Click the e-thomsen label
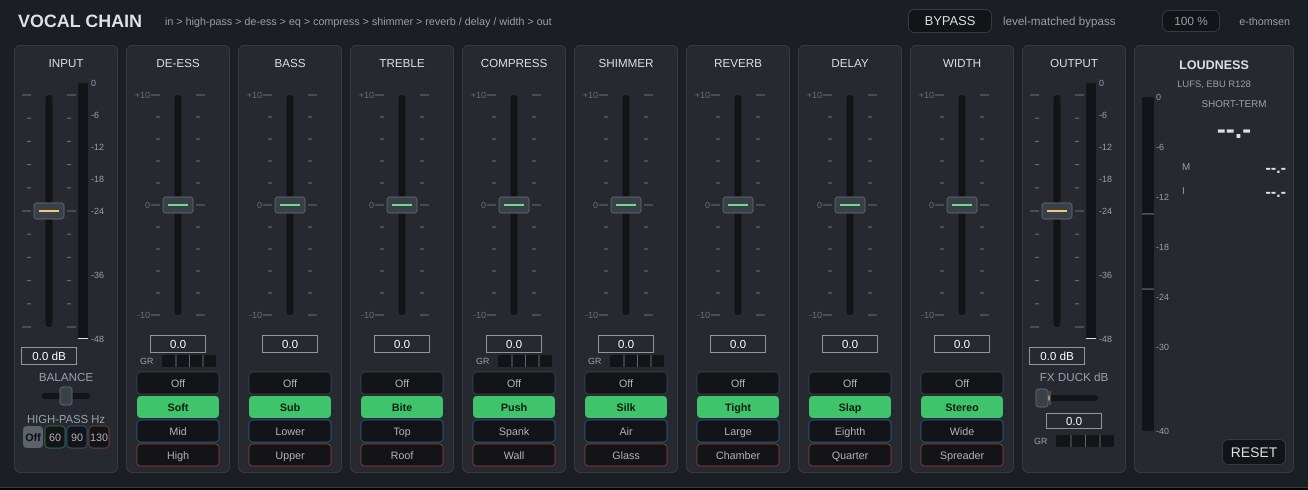1308x490 pixels. pyautogui.click(x=1264, y=21)
